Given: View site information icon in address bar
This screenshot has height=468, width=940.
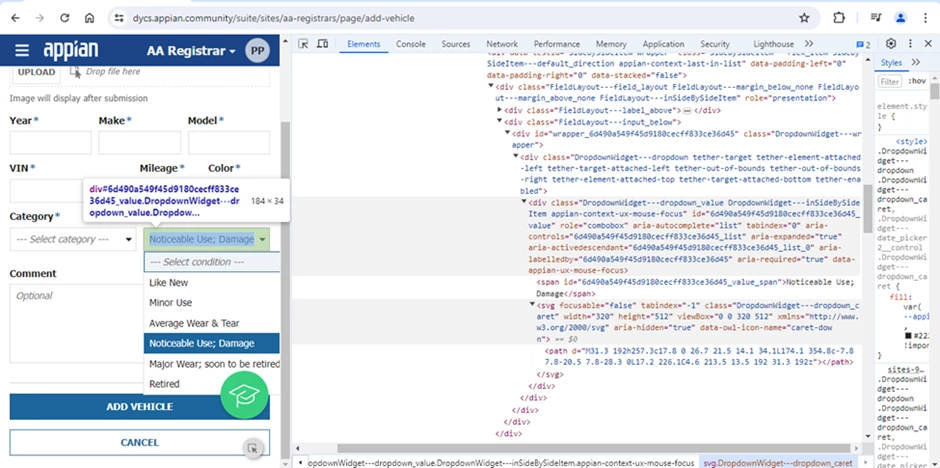Looking at the screenshot, I should [x=119, y=18].
